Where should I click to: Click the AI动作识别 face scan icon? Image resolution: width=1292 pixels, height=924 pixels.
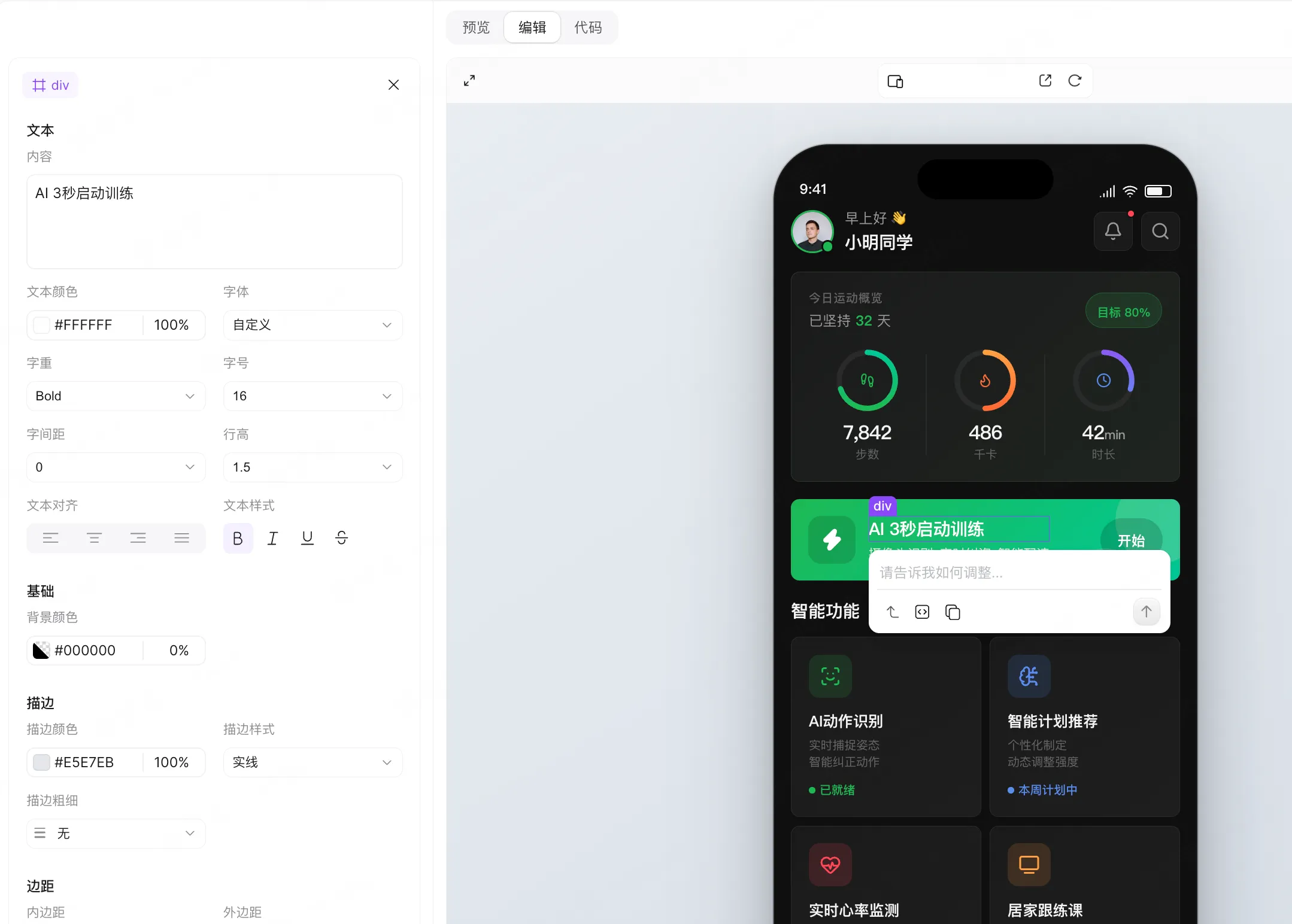point(830,676)
